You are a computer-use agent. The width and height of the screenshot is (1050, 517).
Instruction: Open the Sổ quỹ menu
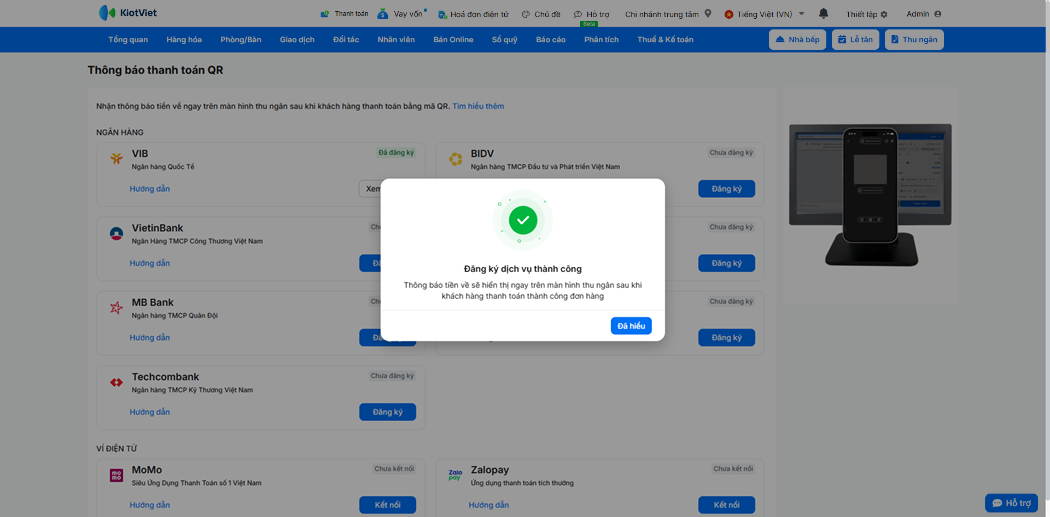pyautogui.click(x=505, y=40)
